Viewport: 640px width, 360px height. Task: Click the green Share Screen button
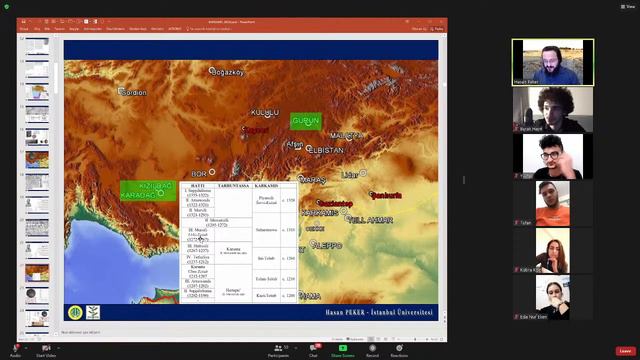[342, 350]
